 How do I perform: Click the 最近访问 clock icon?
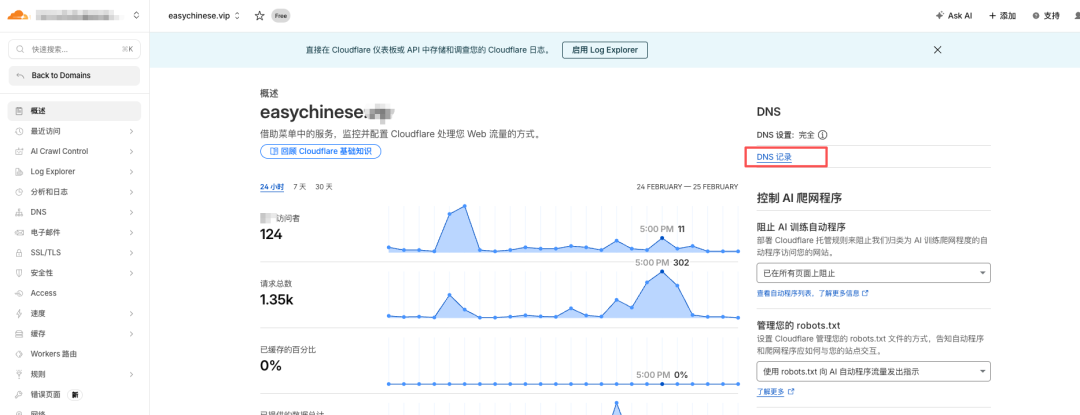19,131
